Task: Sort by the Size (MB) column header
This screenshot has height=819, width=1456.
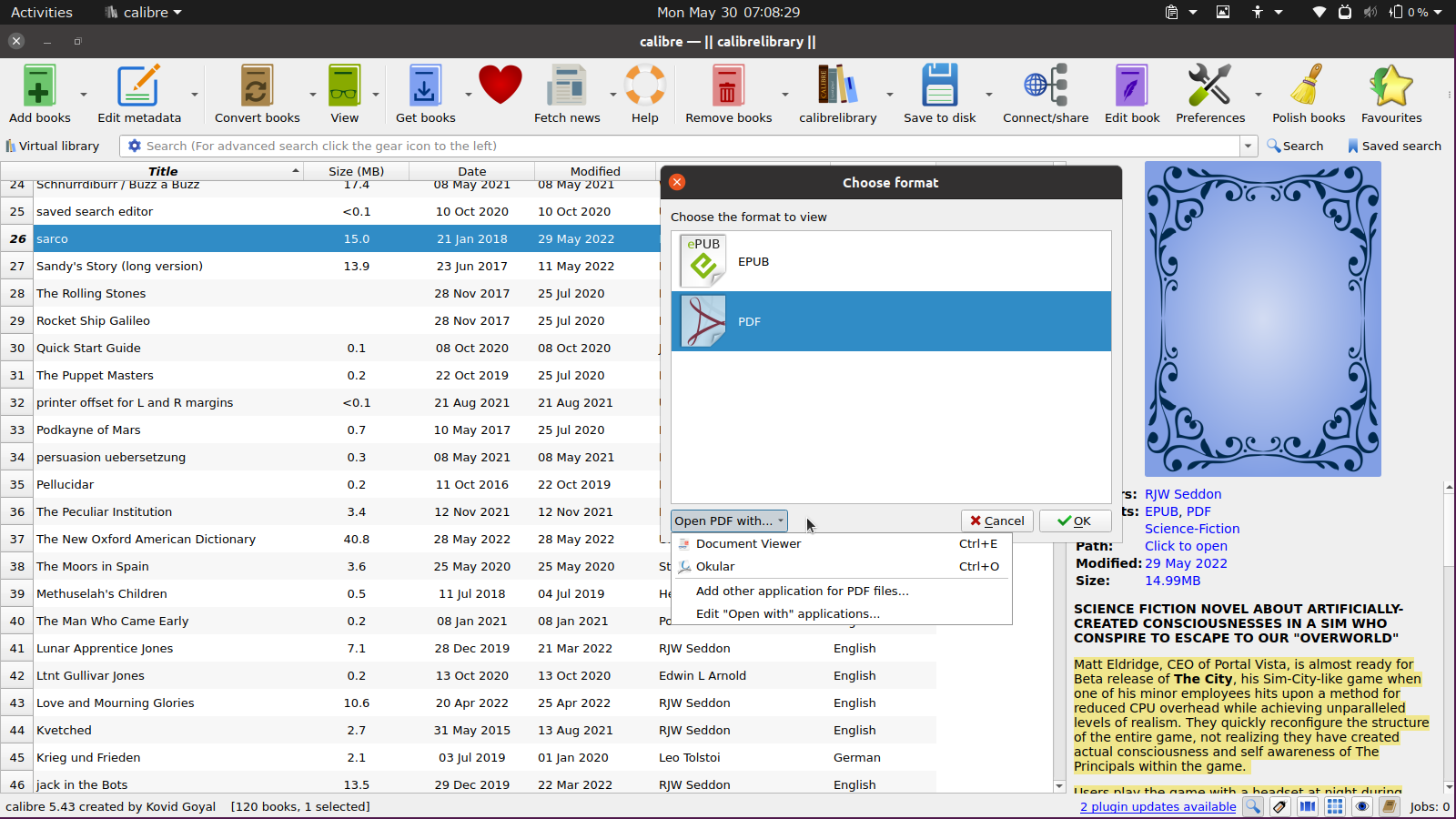Action: coord(357,171)
